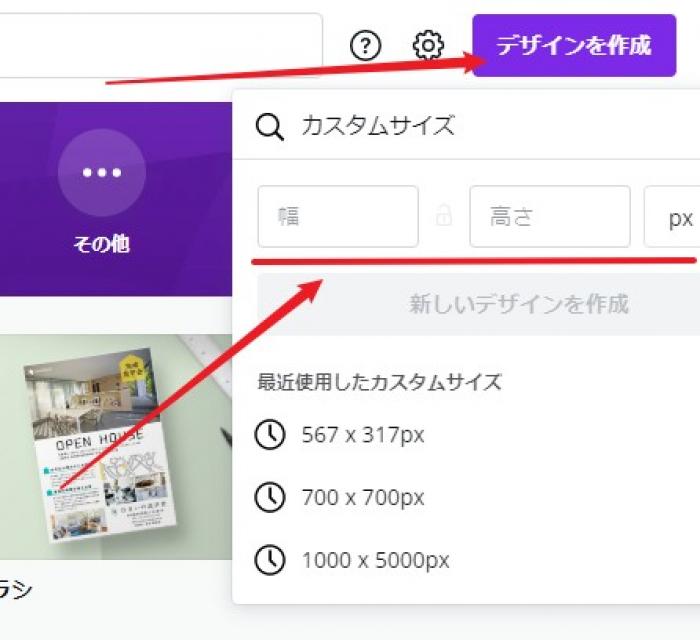Screen dimensions: 700x640
Task: Open the help question mark icon
Action: click(x=366, y=45)
